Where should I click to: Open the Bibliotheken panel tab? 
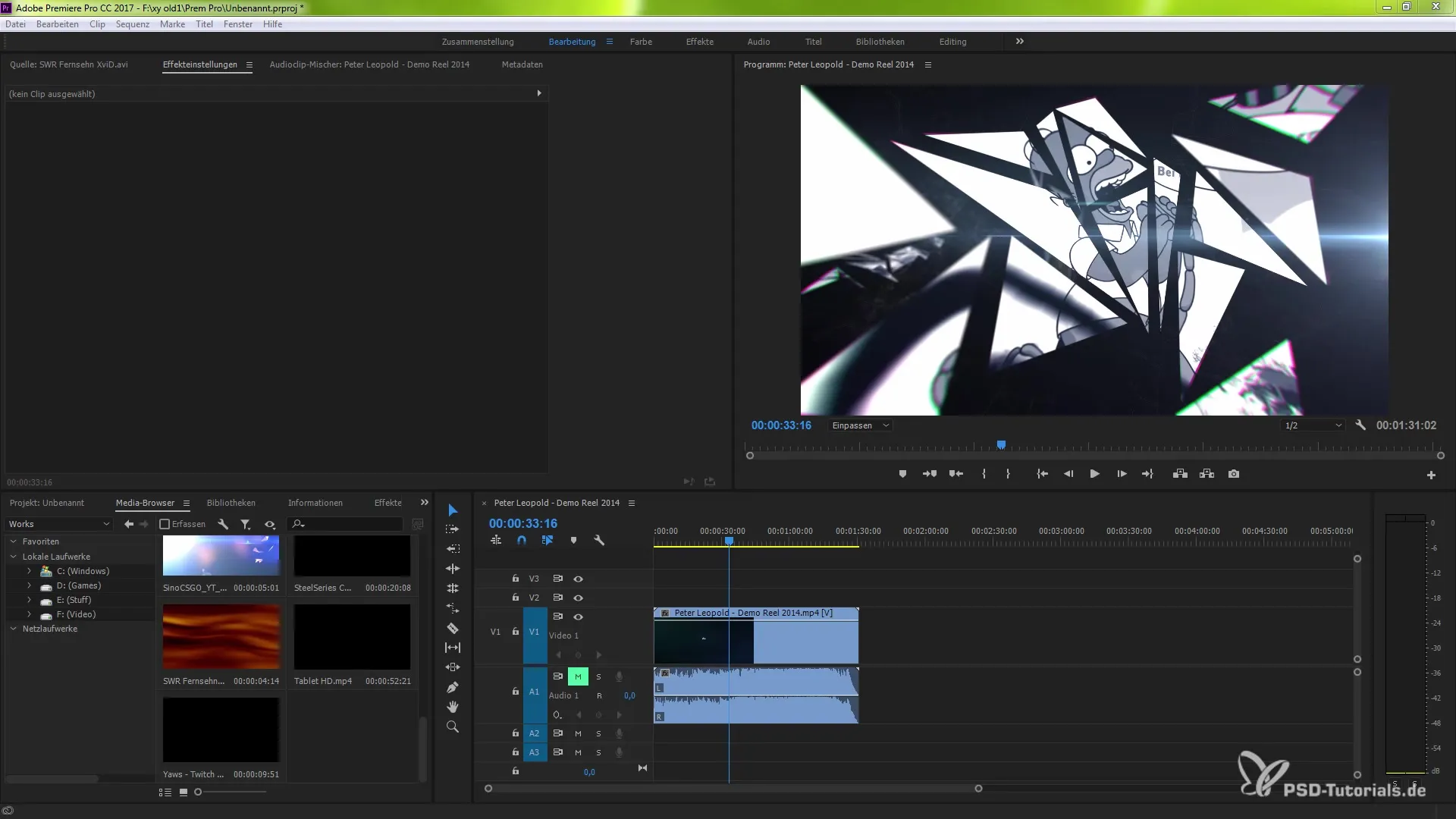(x=231, y=503)
